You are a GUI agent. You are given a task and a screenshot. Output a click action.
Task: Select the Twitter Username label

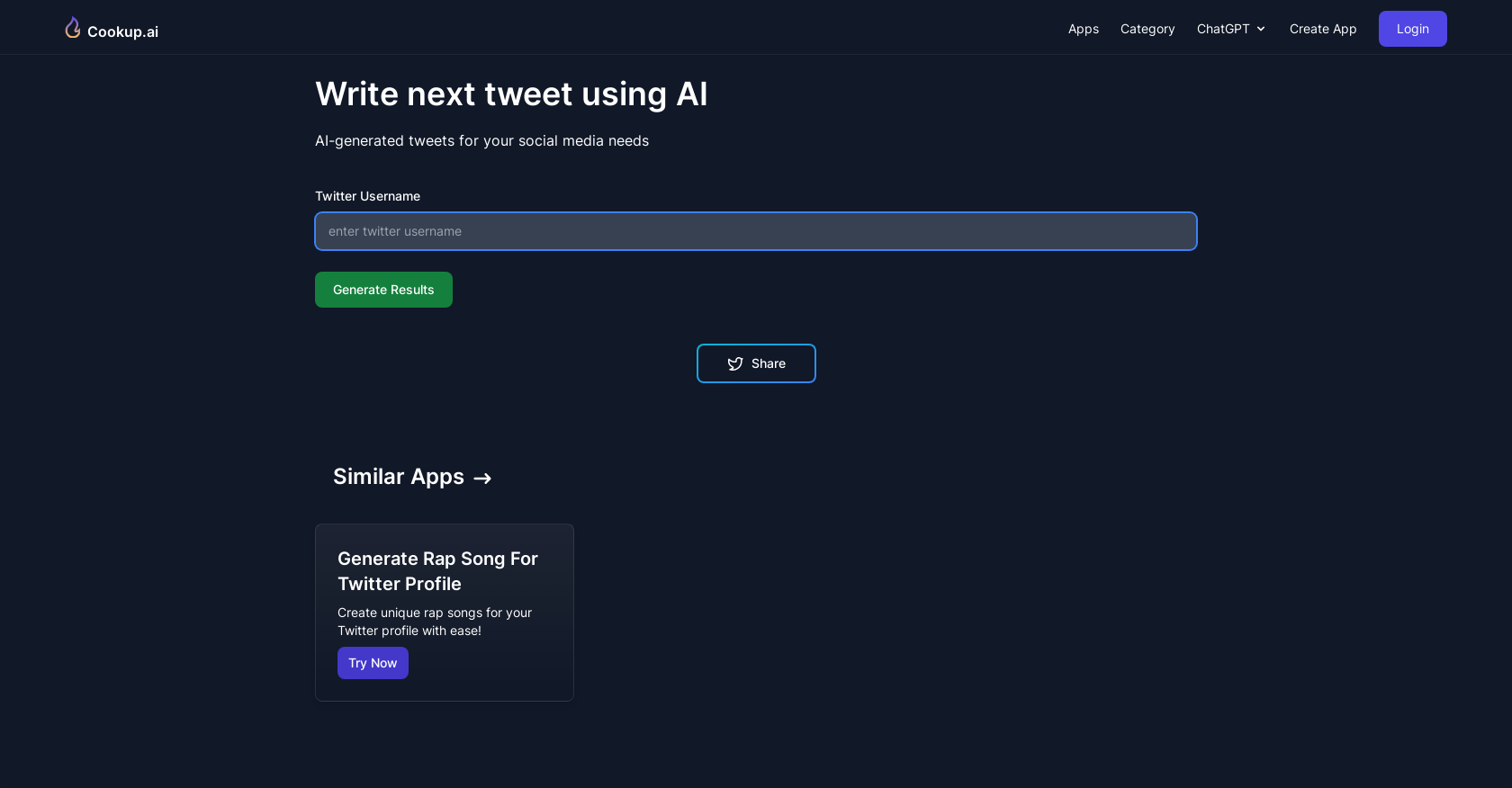[367, 196]
